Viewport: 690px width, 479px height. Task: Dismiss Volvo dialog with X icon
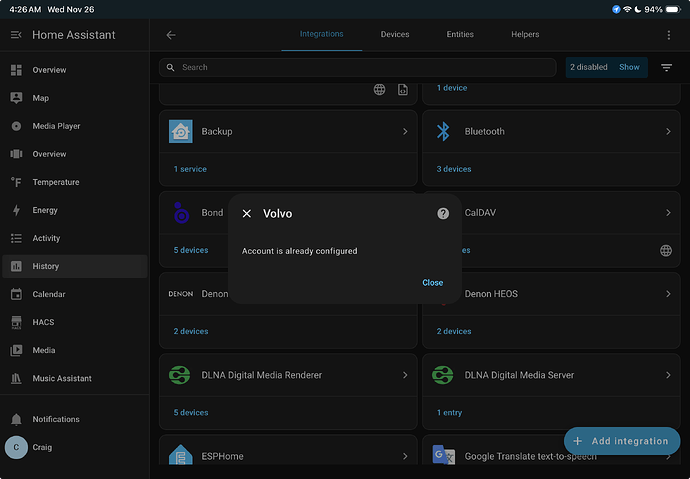click(247, 214)
